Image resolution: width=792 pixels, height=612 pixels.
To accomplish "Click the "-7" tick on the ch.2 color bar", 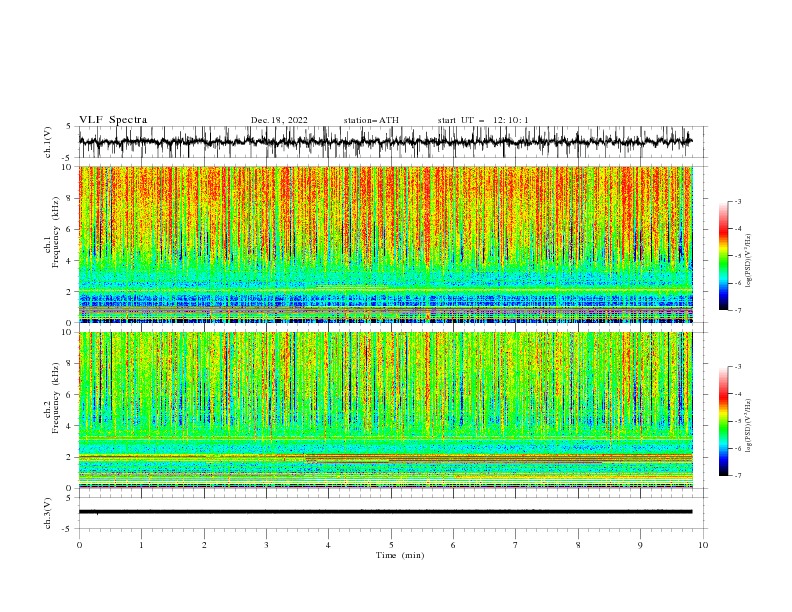I will (737, 475).
